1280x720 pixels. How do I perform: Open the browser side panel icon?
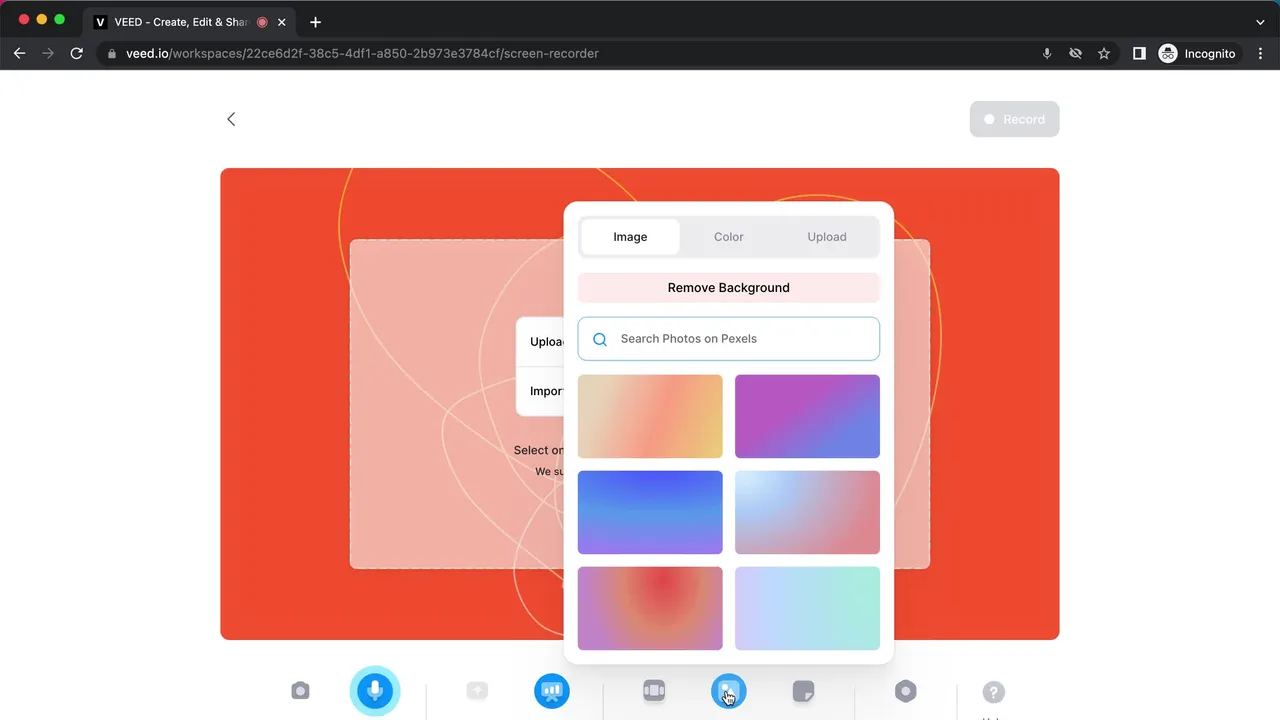(x=1139, y=54)
